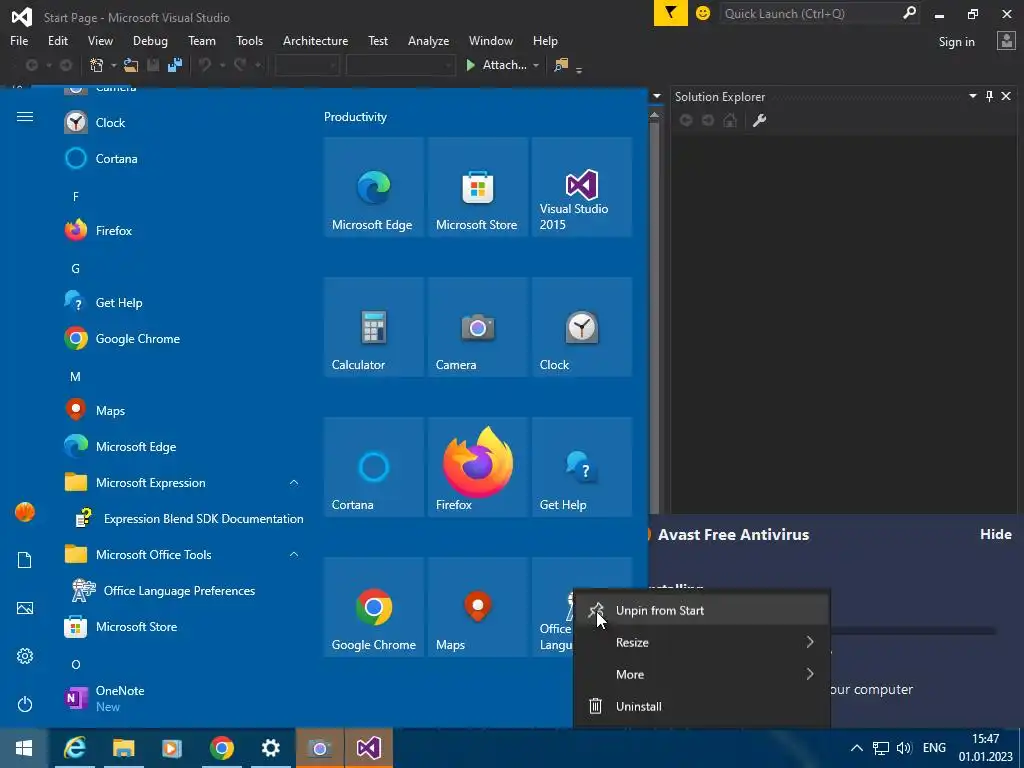The height and width of the screenshot is (768, 1024).
Task: Click the New Project toolbar icon
Action: [x=97, y=65]
